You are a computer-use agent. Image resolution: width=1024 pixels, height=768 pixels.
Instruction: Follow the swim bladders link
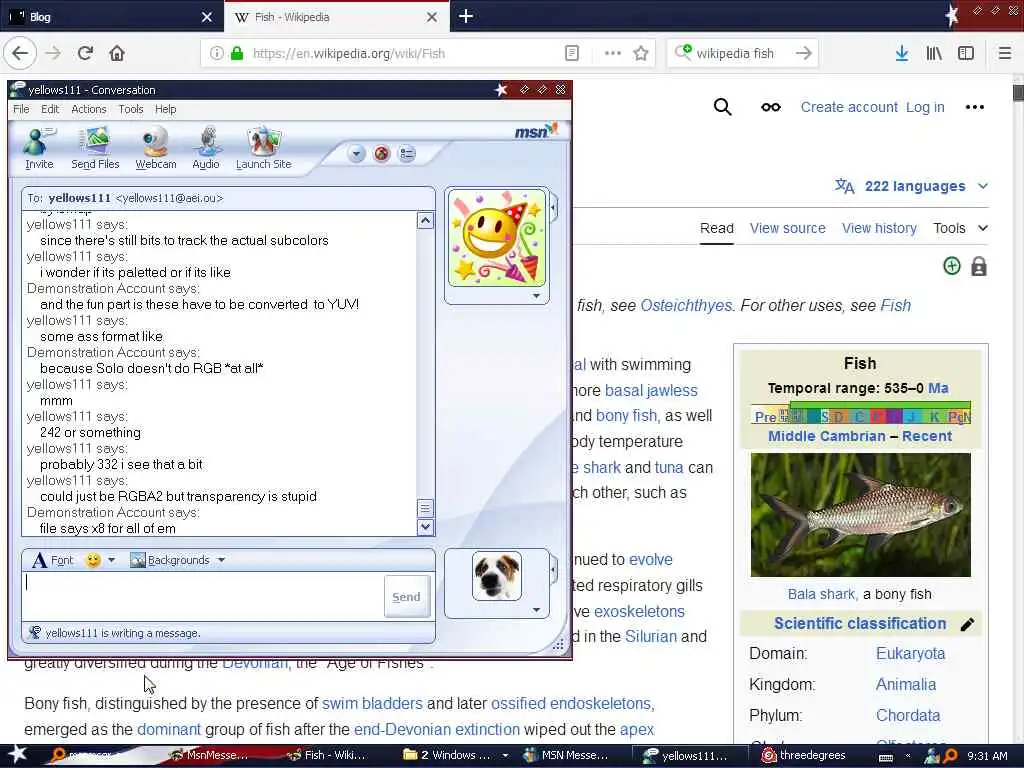point(372,703)
